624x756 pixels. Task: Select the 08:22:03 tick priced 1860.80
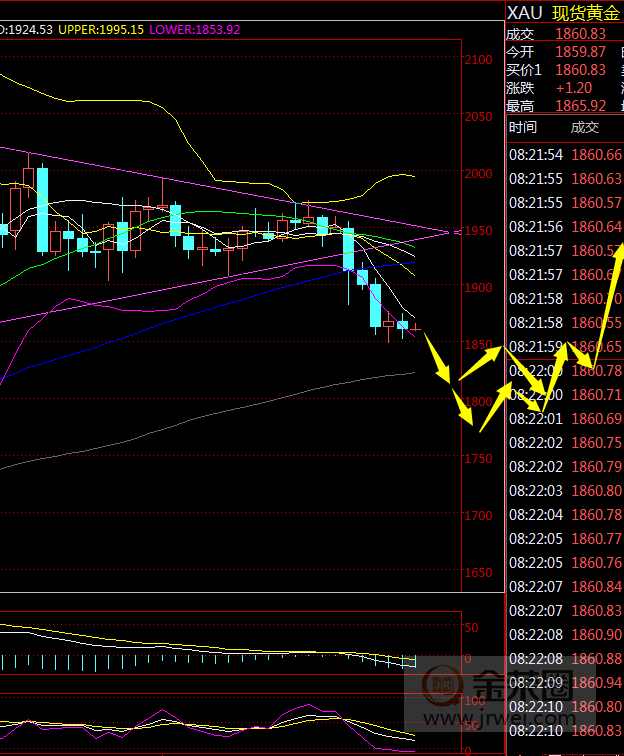tap(565, 490)
